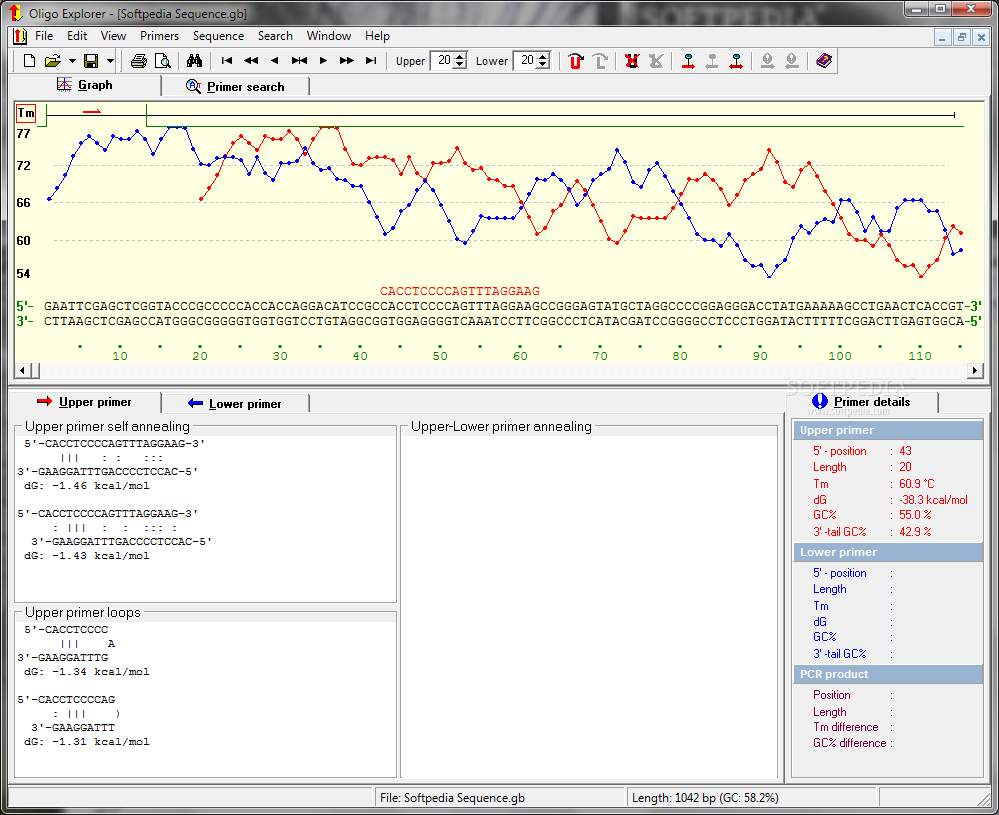Click the Oligo Explorer document icon in menu bar
This screenshot has width=999, height=815.
tap(20, 36)
